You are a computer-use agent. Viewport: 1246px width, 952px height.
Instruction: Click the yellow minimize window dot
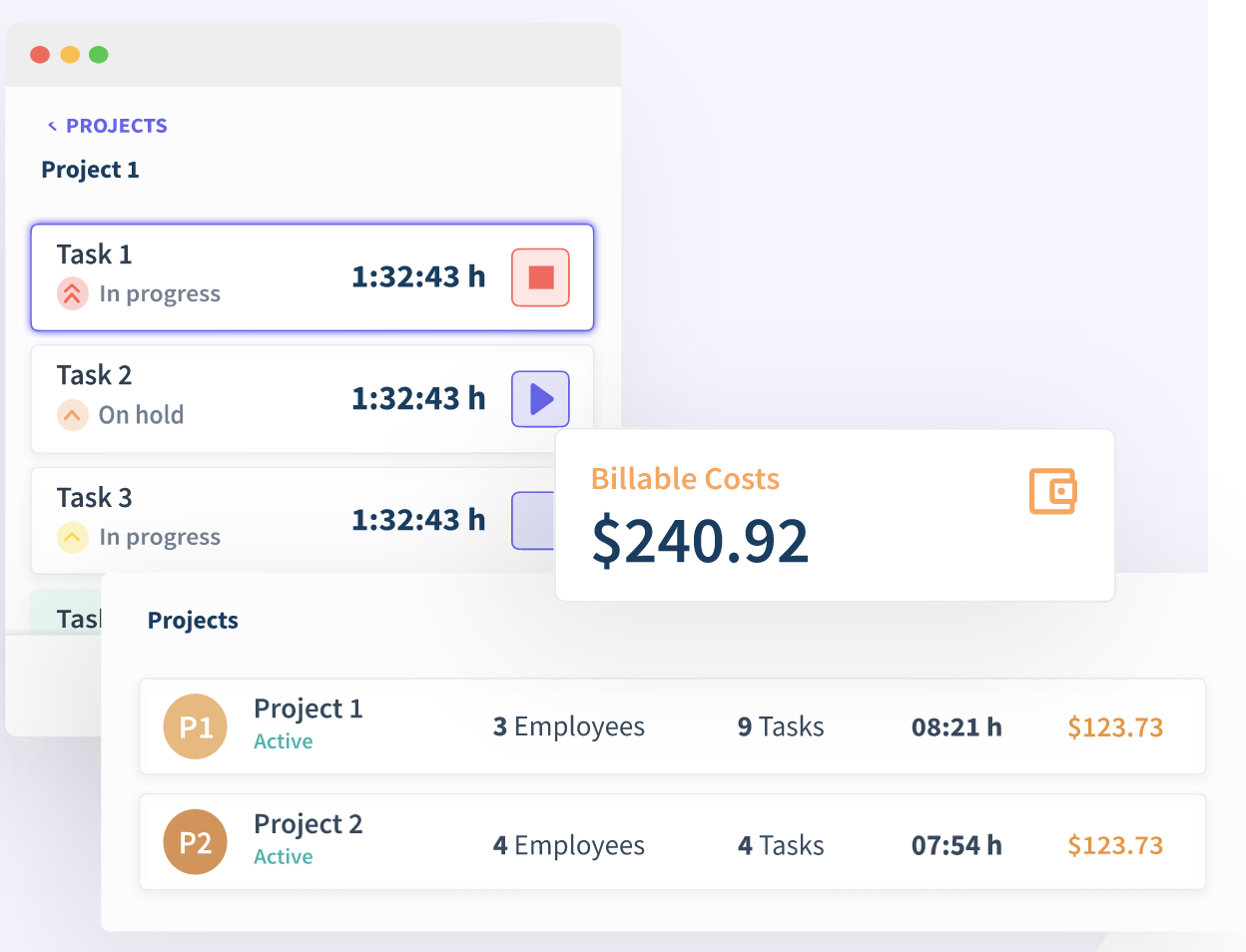pyautogui.click(x=70, y=55)
